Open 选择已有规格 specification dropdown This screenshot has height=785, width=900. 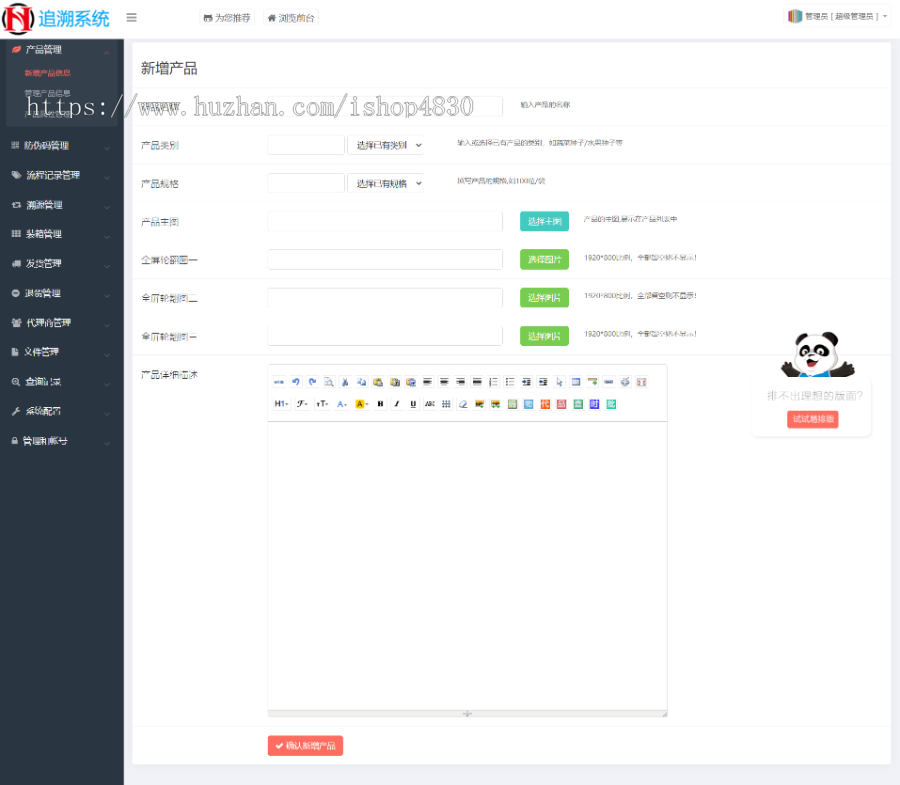pyautogui.click(x=386, y=184)
